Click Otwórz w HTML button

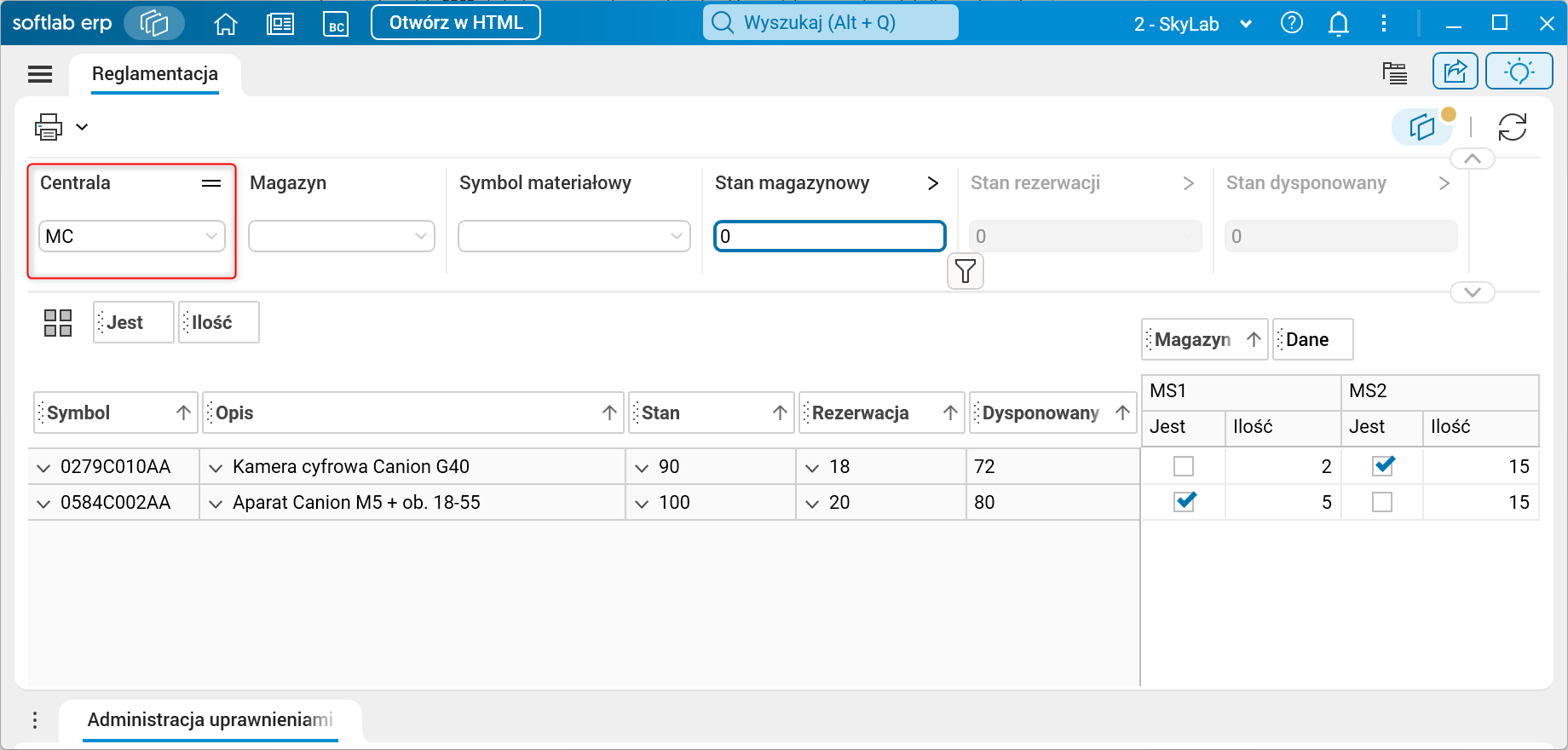click(456, 23)
